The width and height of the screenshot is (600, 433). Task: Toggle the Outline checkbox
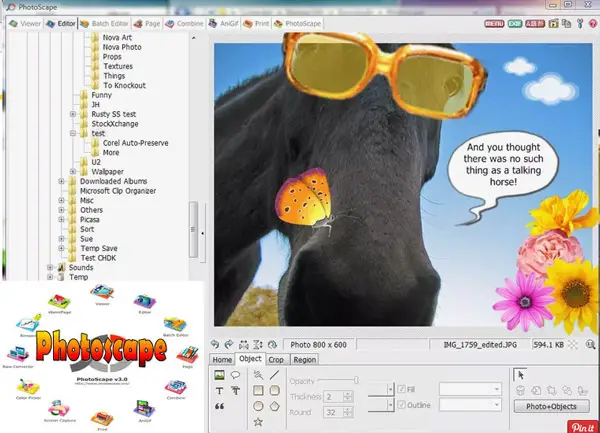point(401,405)
